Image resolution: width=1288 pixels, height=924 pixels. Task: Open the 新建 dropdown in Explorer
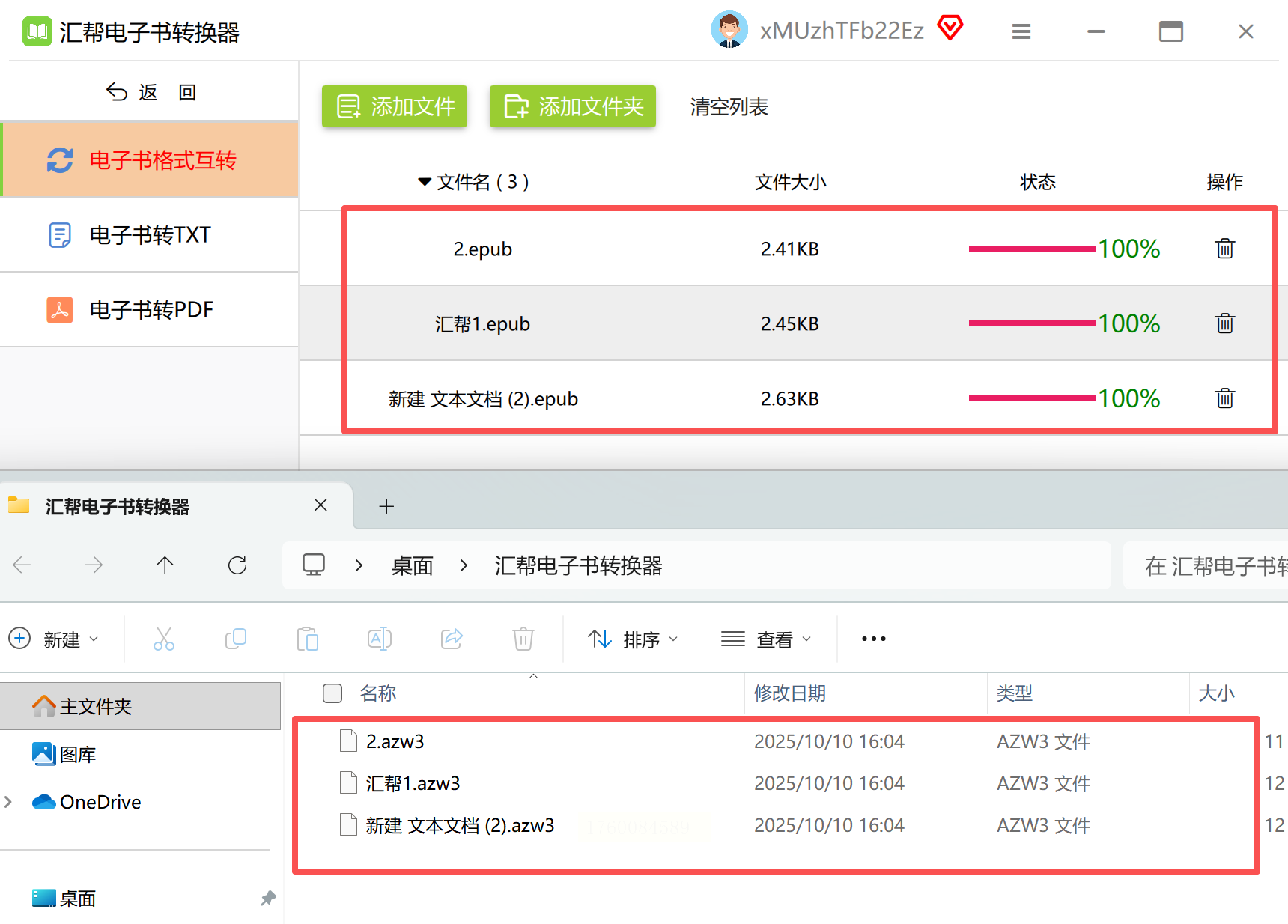coord(53,639)
